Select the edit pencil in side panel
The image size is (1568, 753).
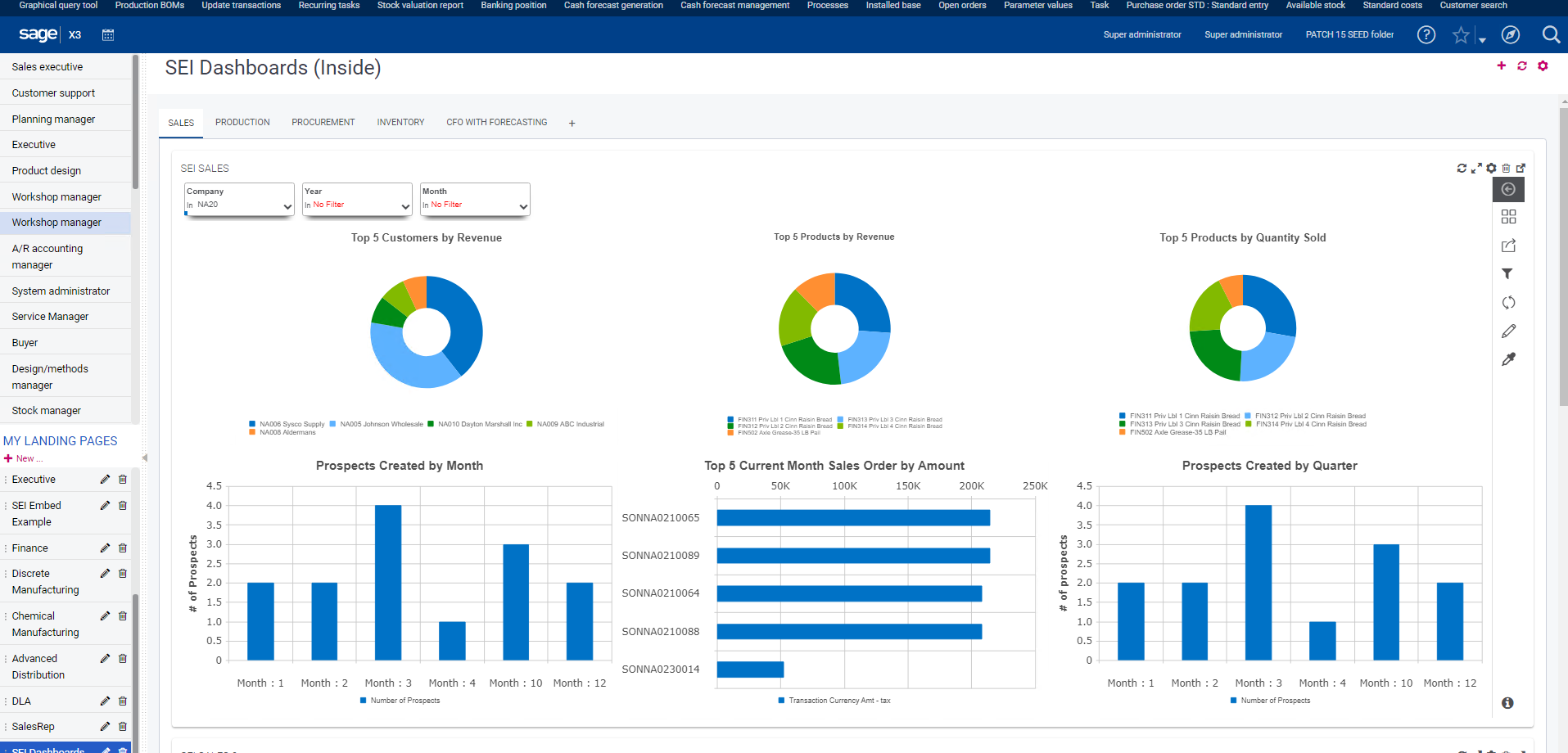click(x=1508, y=331)
